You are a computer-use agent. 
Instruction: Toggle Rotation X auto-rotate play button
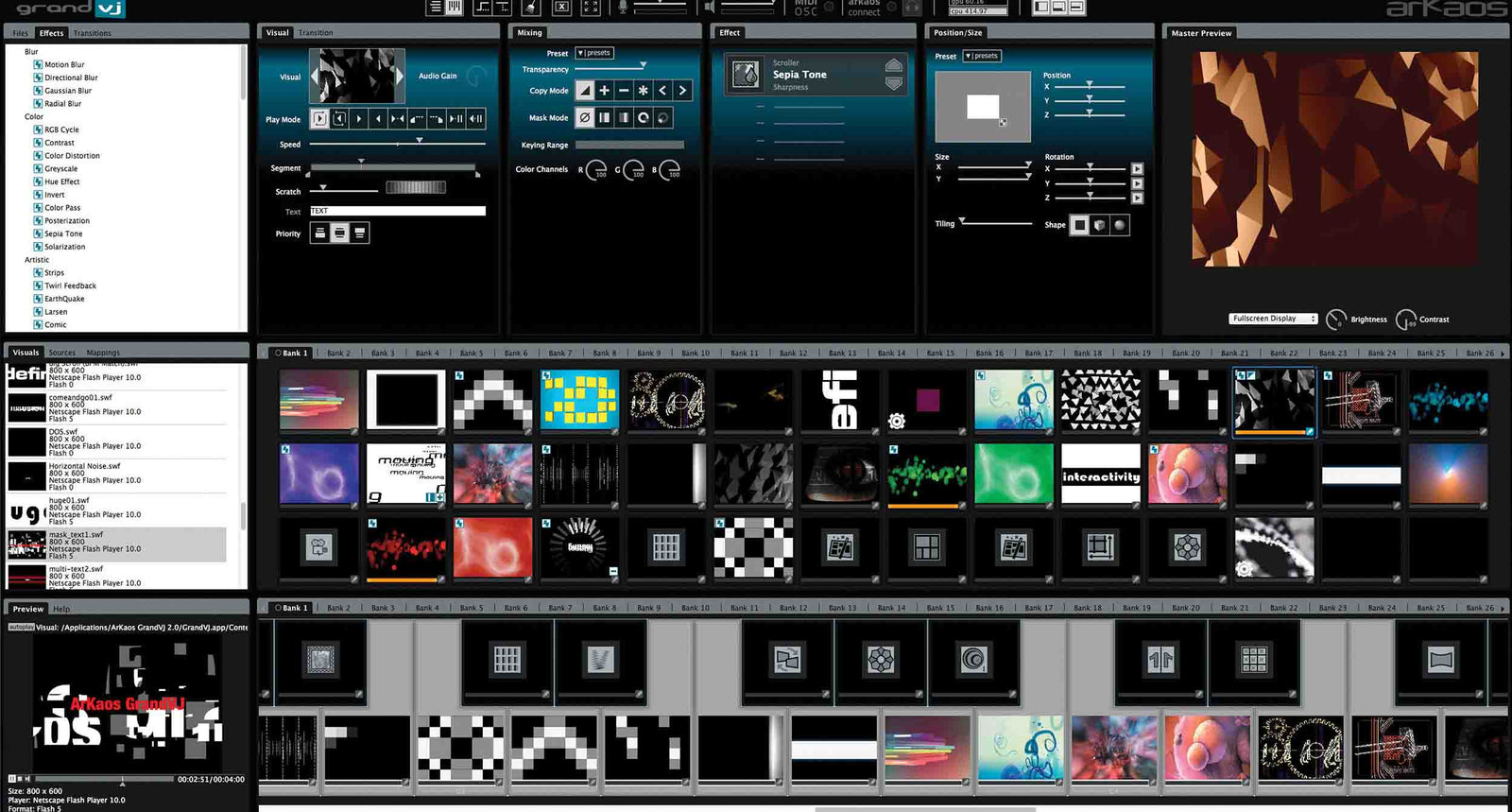point(1137,169)
